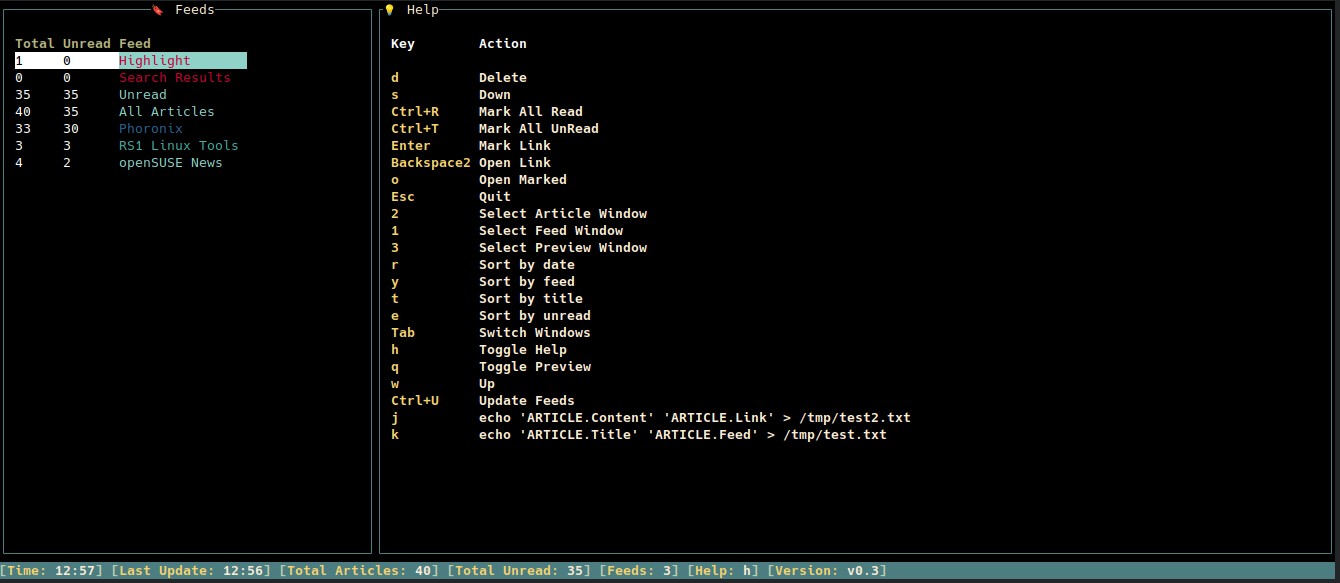Select the Highlight feed row
Image resolution: width=1340 pixels, height=583 pixels.
click(x=131, y=61)
